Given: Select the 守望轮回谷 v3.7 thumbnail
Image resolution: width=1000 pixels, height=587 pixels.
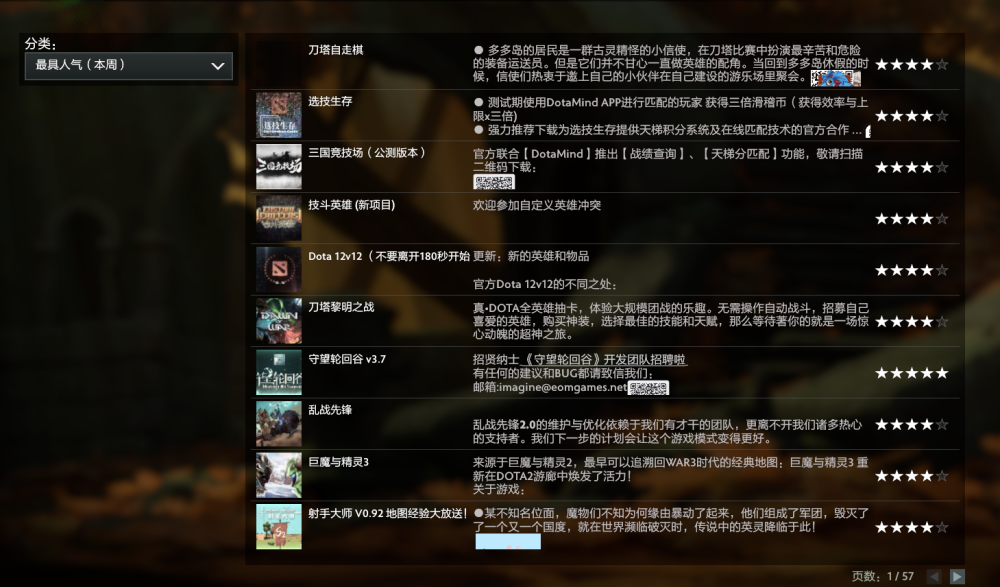Looking at the screenshot, I should 279,373.
